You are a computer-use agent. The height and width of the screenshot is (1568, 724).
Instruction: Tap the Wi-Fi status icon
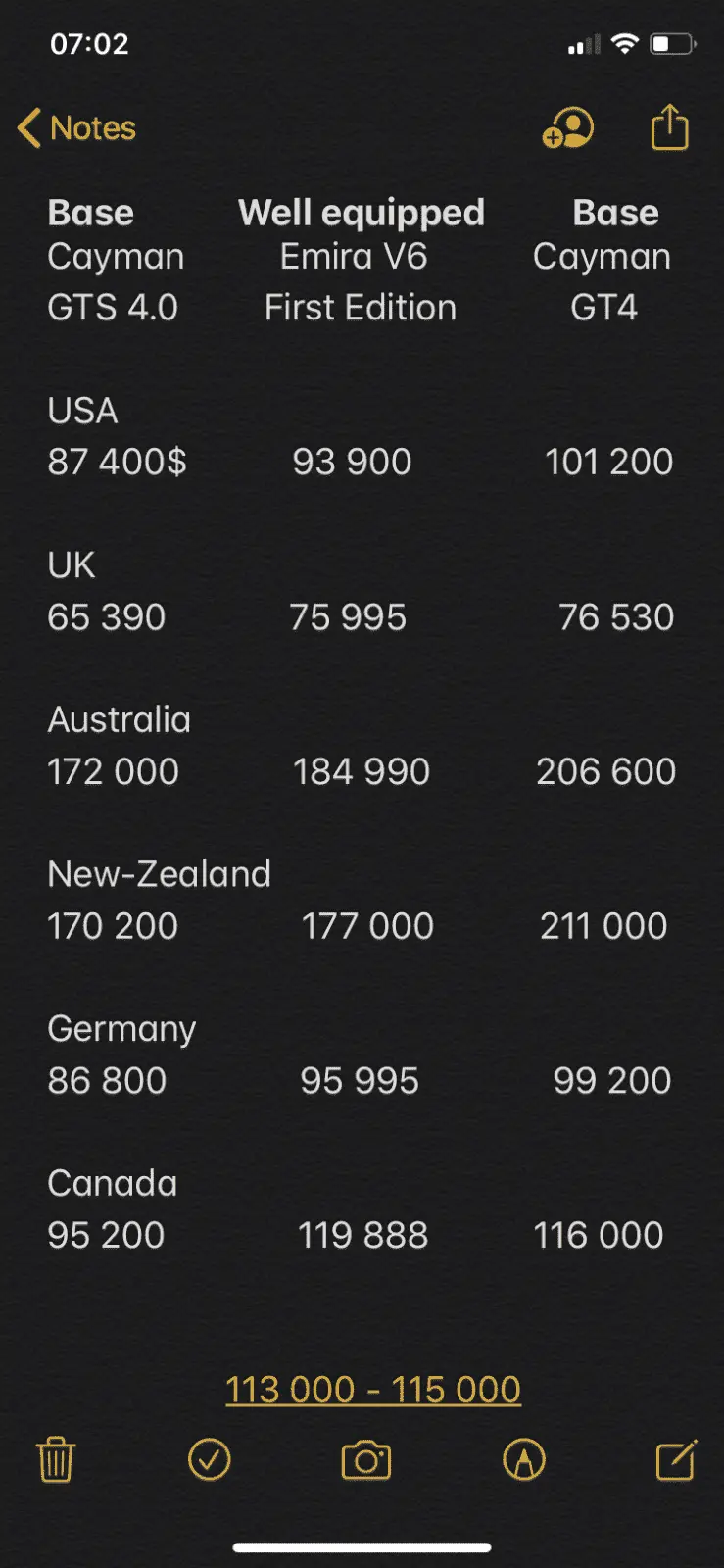624,44
